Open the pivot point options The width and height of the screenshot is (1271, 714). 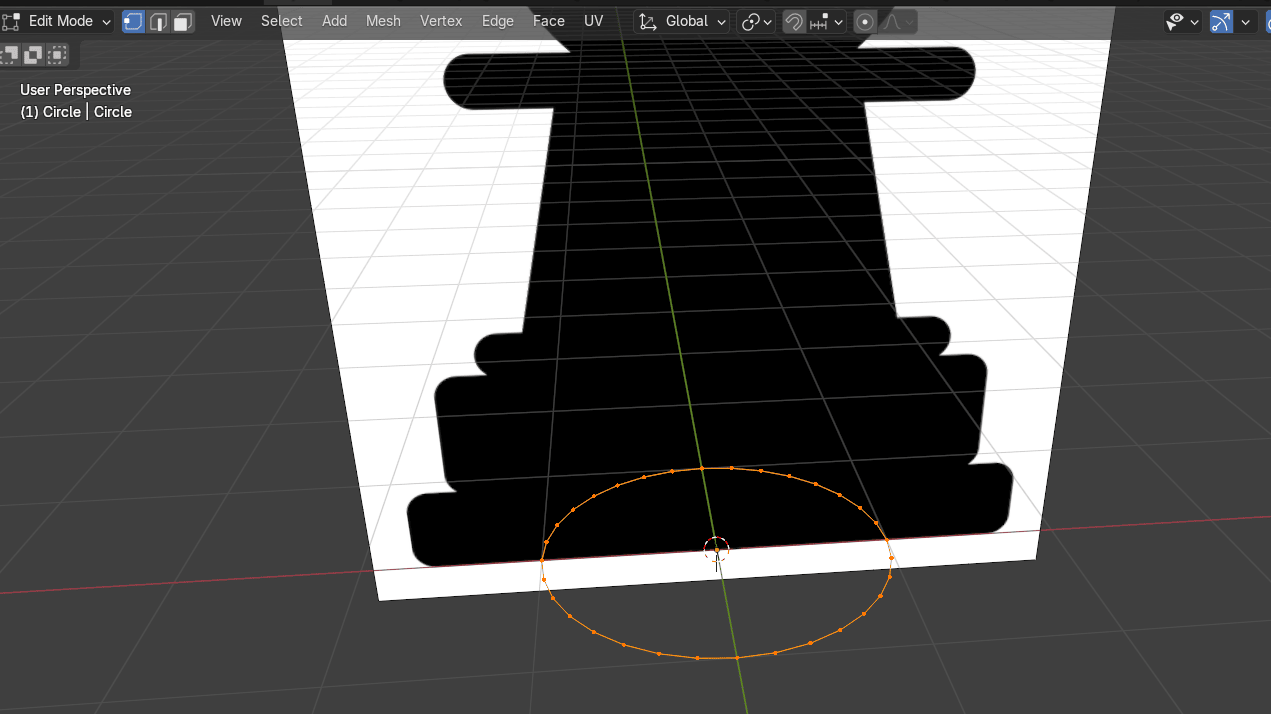(x=757, y=21)
